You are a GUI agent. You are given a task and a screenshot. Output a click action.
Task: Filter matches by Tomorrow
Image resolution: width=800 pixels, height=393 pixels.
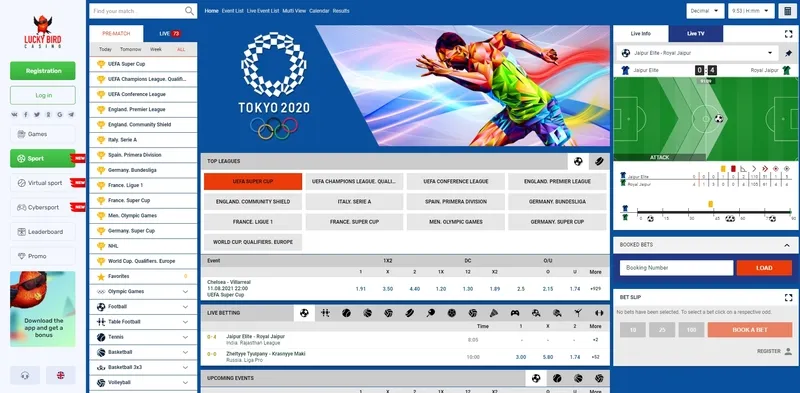click(x=131, y=50)
